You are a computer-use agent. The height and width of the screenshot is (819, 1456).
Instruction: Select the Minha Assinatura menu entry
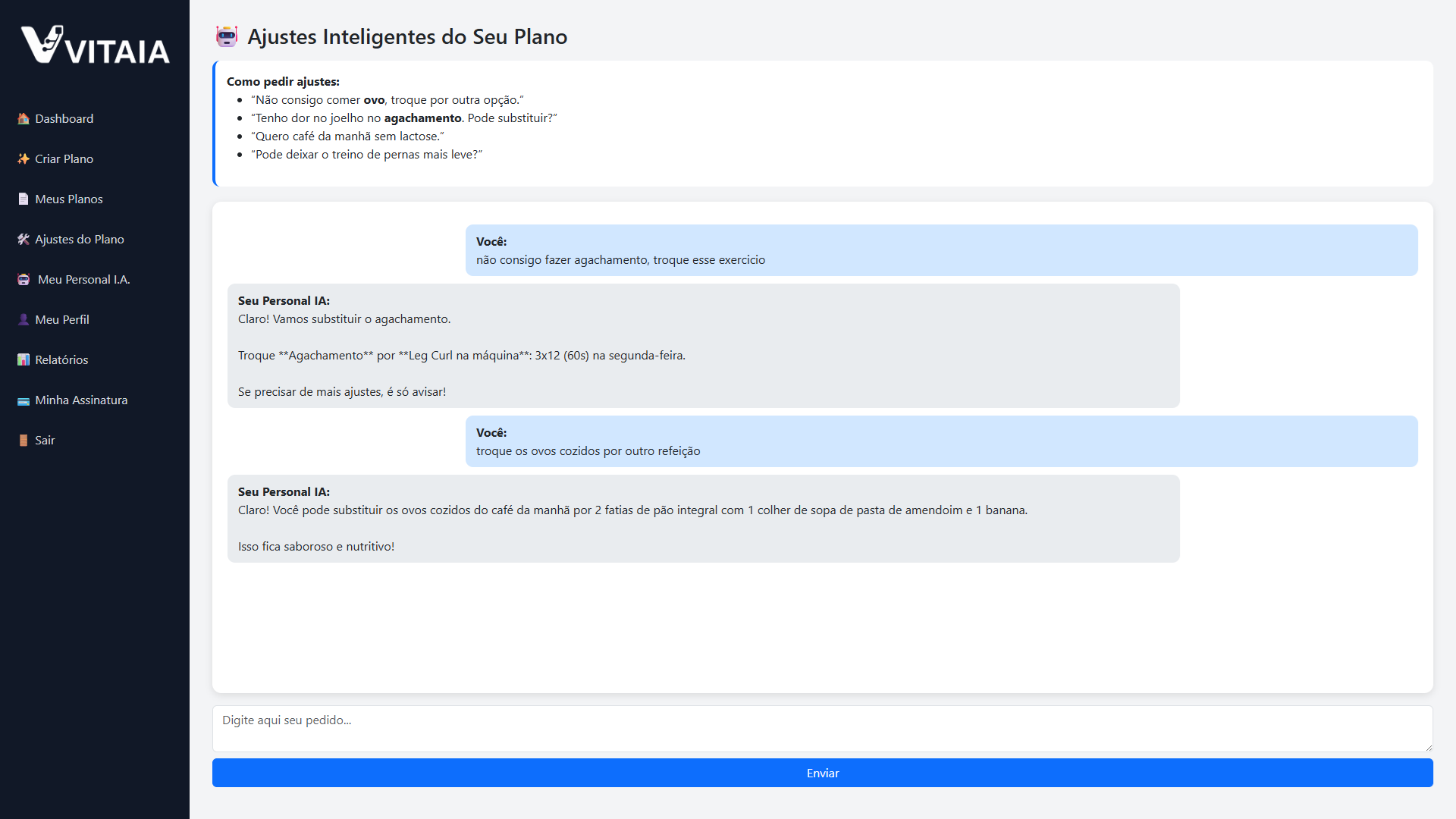click(x=81, y=400)
